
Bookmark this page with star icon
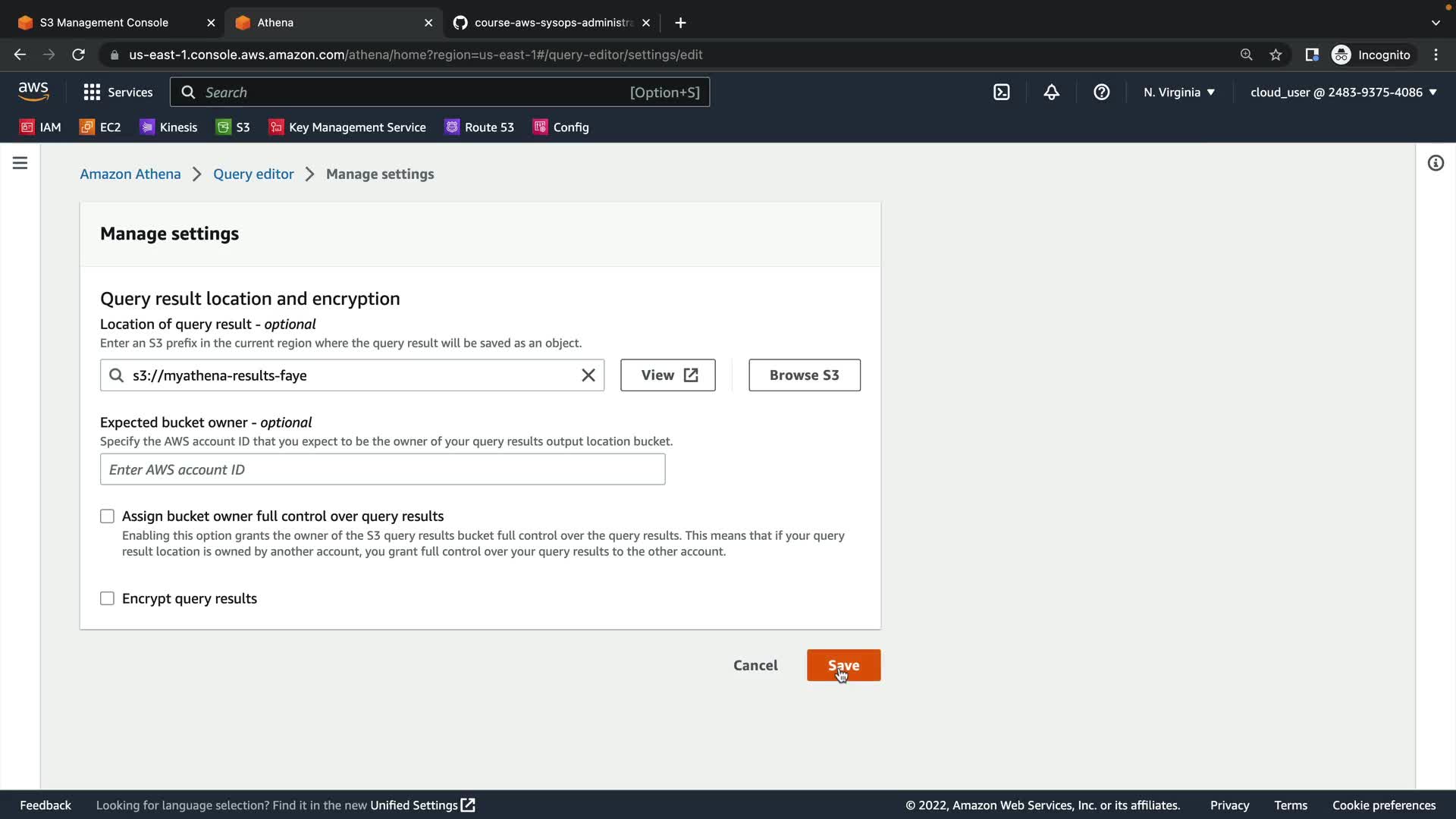(x=1276, y=55)
